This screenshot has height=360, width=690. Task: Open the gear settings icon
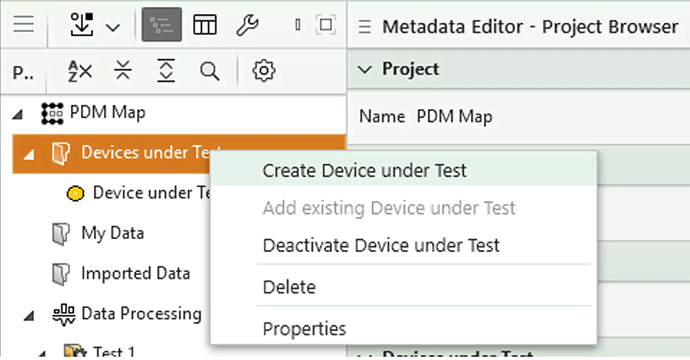[x=264, y=71]
